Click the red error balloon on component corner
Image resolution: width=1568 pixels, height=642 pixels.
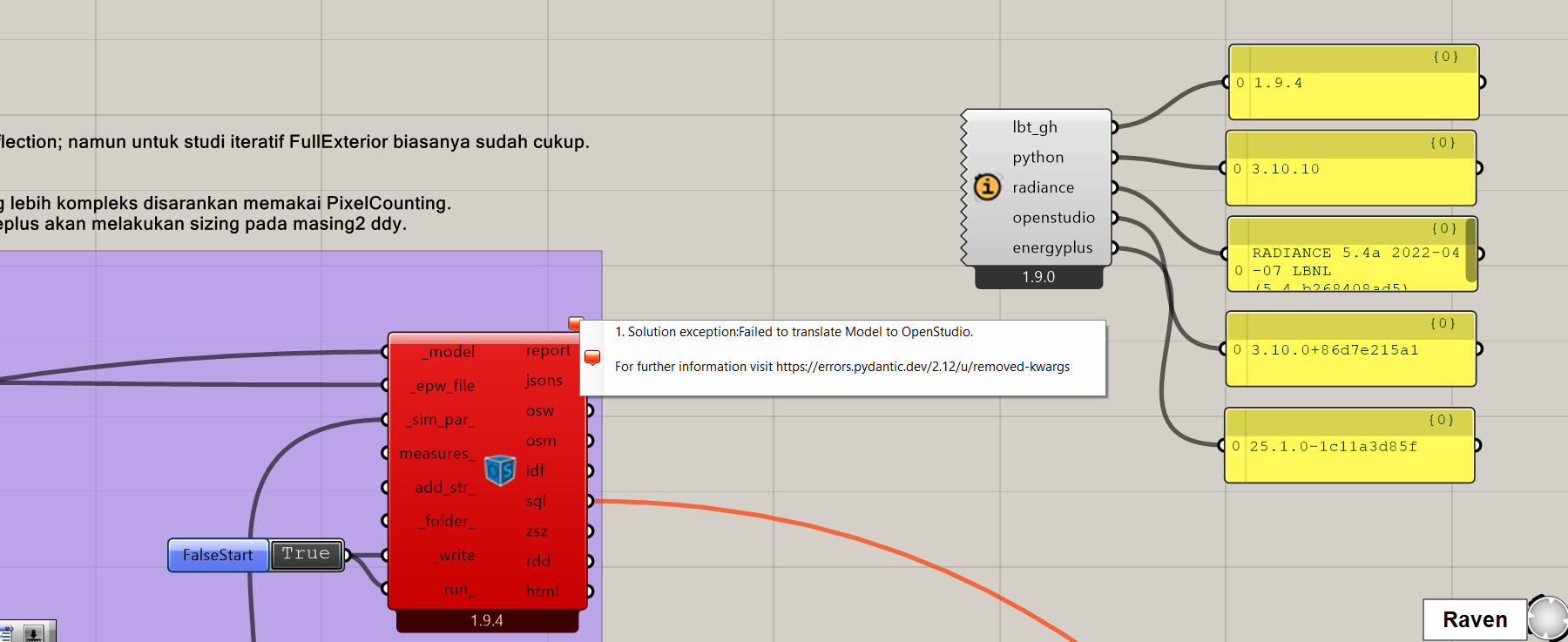575,323
